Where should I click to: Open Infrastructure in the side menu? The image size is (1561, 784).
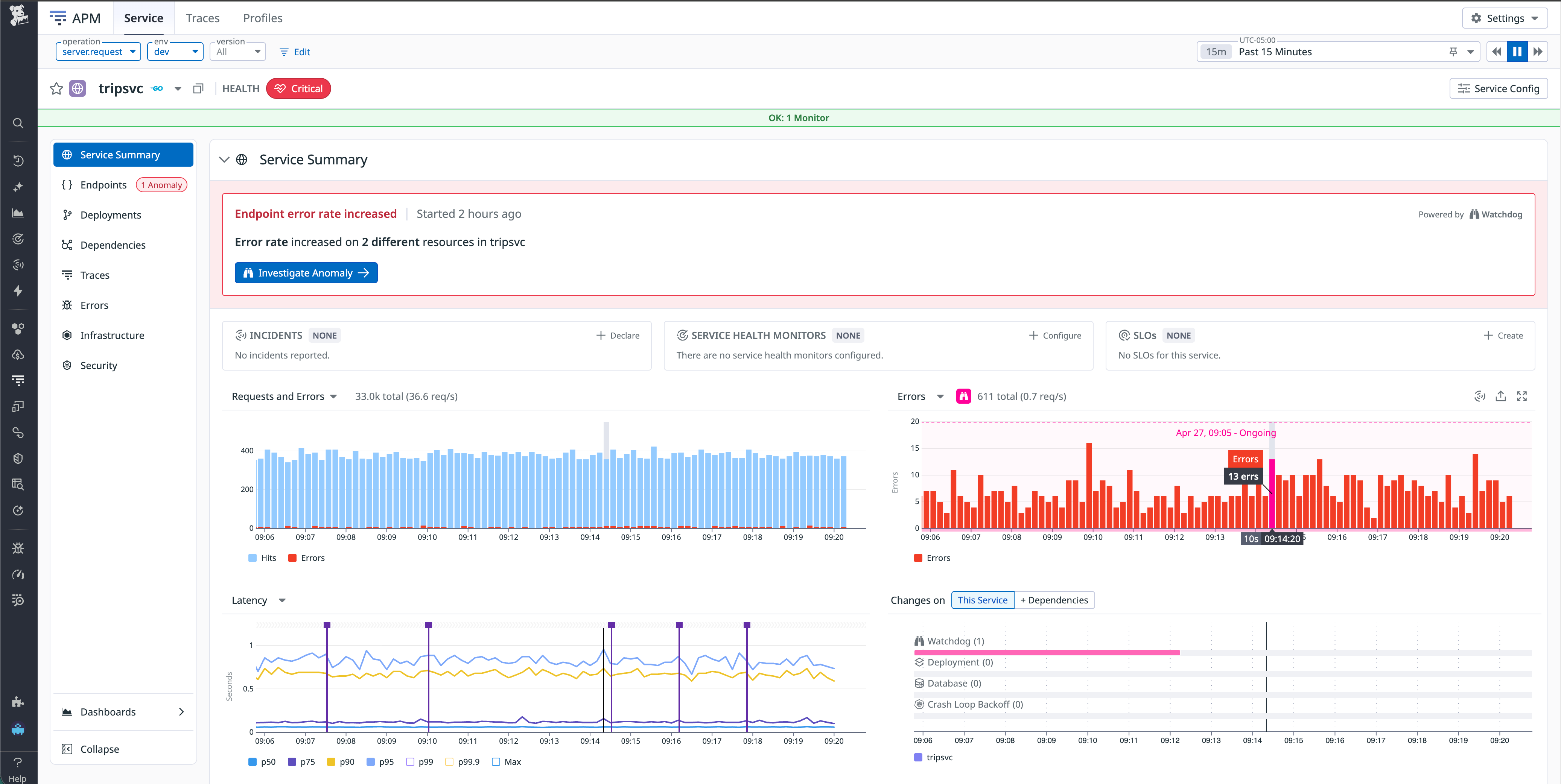(x=123, y=335)
